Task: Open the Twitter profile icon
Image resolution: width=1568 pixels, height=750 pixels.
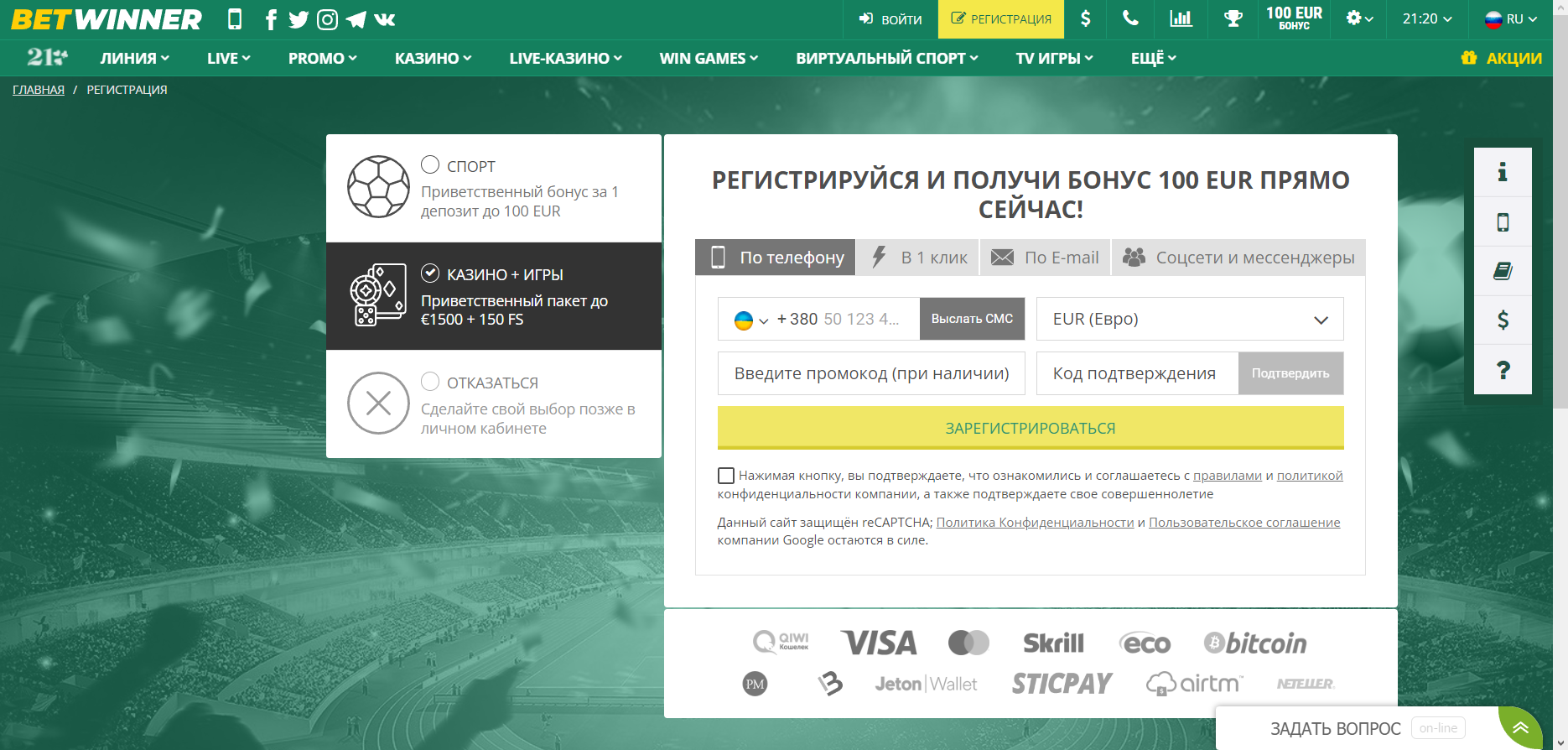Action: pyautogui.click(x=299, y=19)
